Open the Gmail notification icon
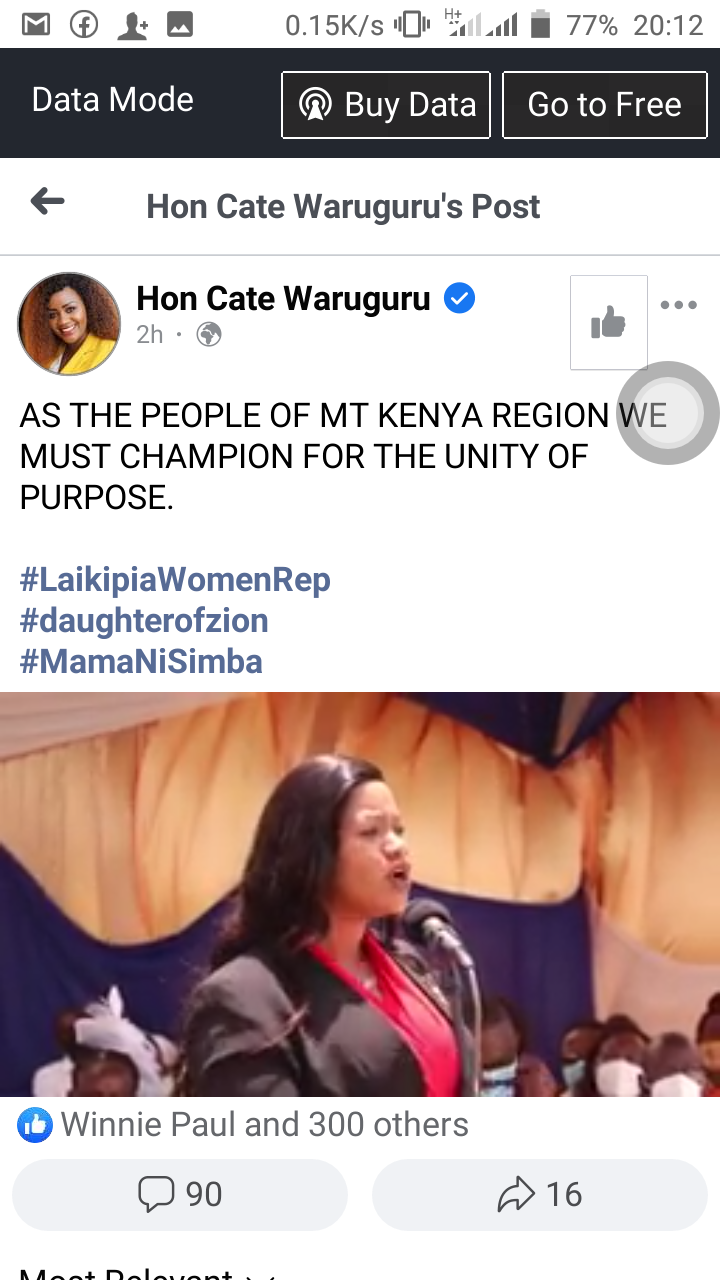 pos(36,24)
